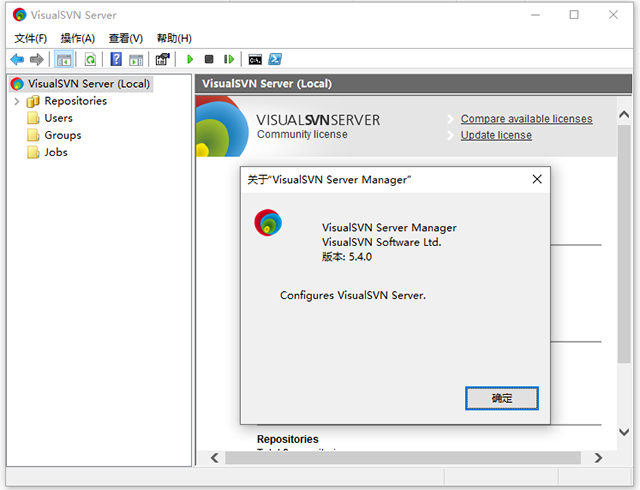The width and height of the screenshot is (640, 490).
Task: Select VisualSVN Server (Local) tree root
Action: click(89, 84)
